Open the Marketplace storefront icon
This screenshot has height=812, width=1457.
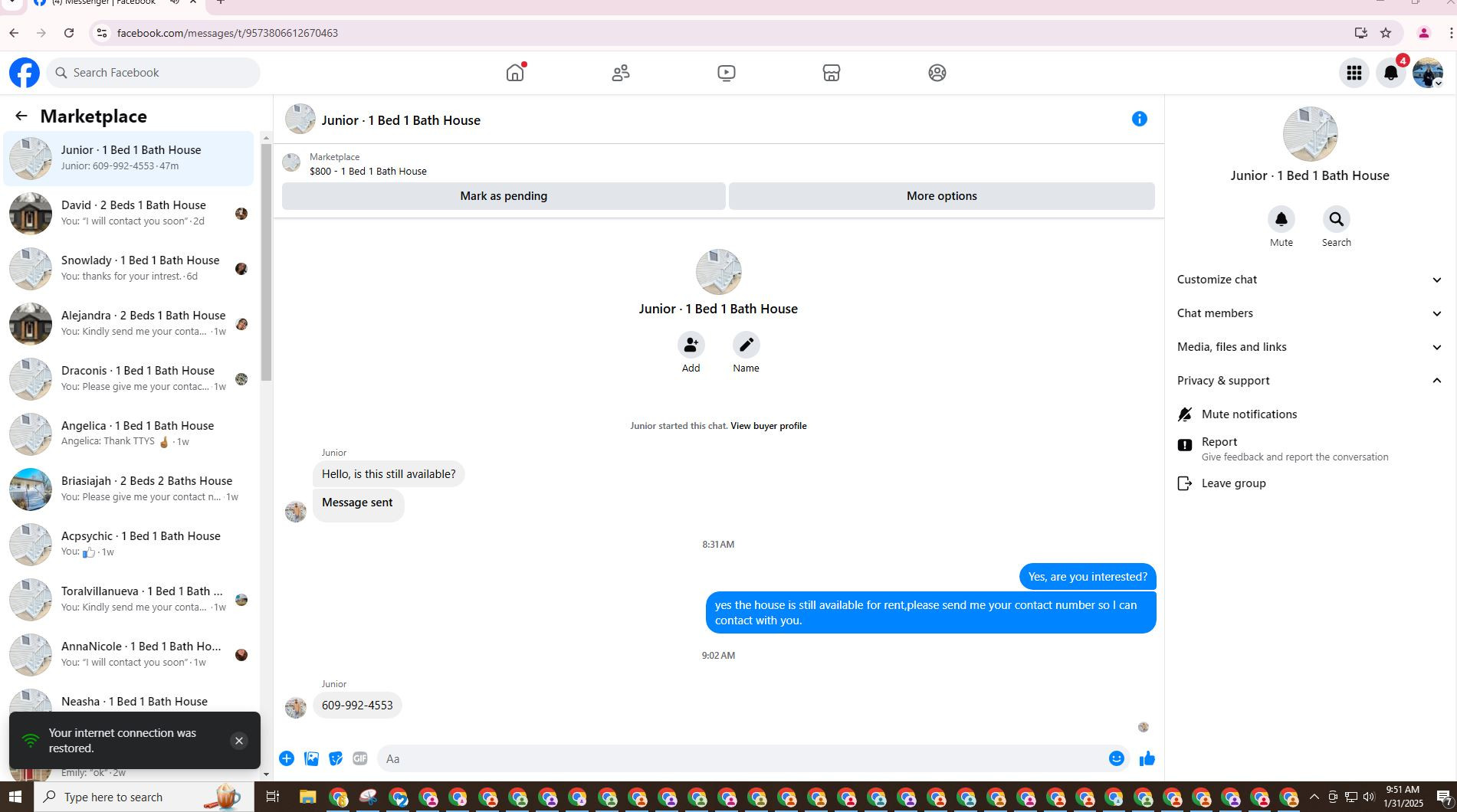point(832,73)
